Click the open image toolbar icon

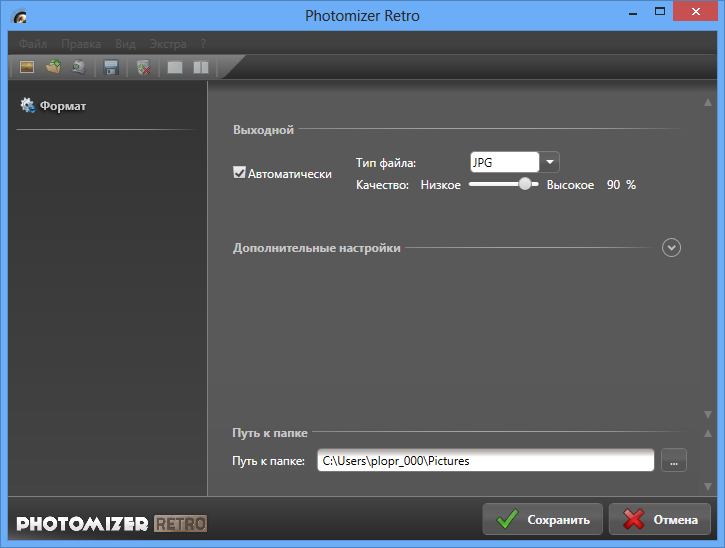[27, 68]
